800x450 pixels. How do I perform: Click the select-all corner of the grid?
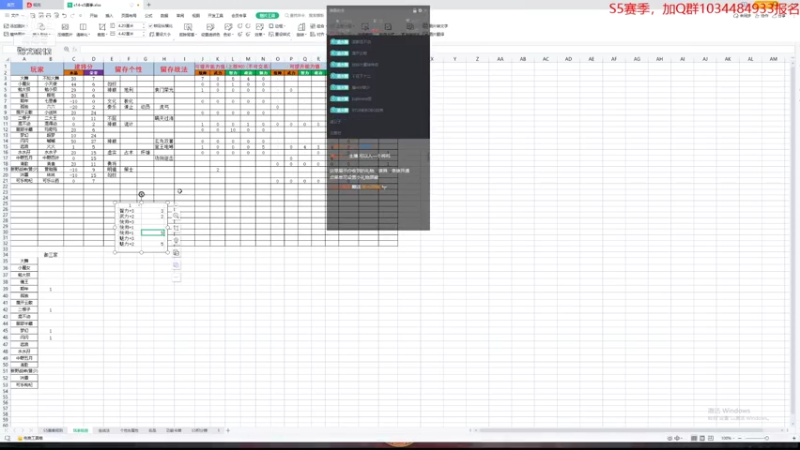click(6, 59)
